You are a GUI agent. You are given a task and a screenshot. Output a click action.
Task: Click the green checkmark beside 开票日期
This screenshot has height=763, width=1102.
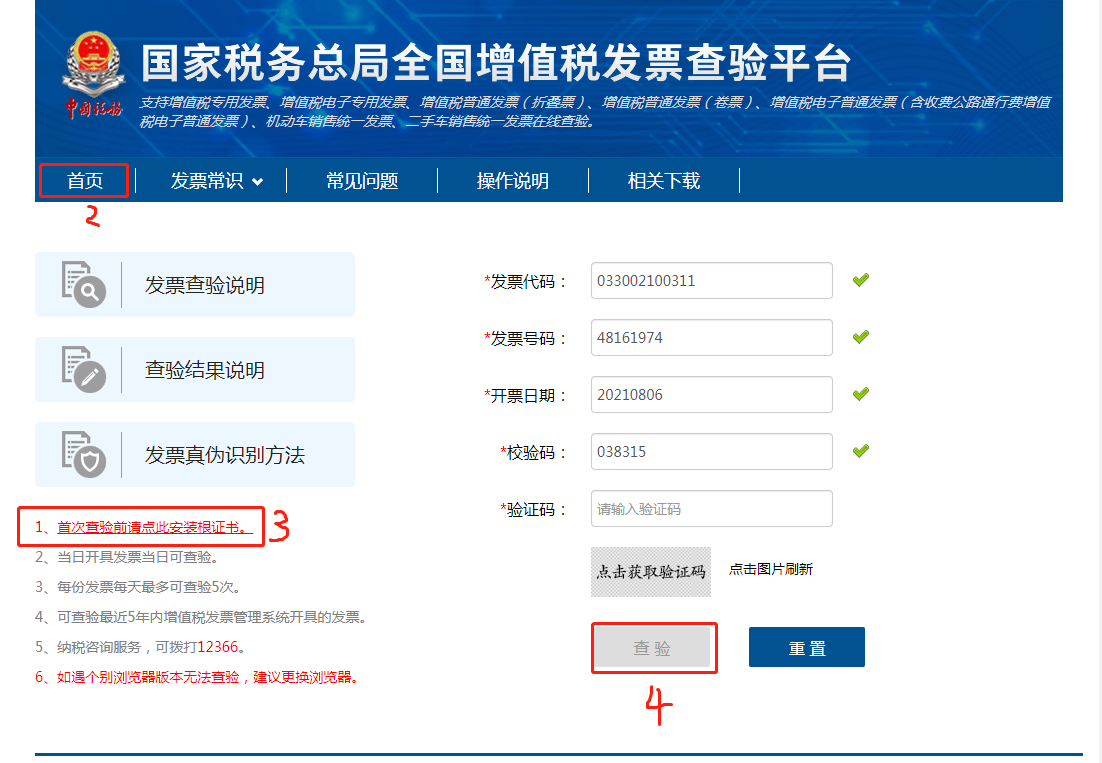coord(860,394)
